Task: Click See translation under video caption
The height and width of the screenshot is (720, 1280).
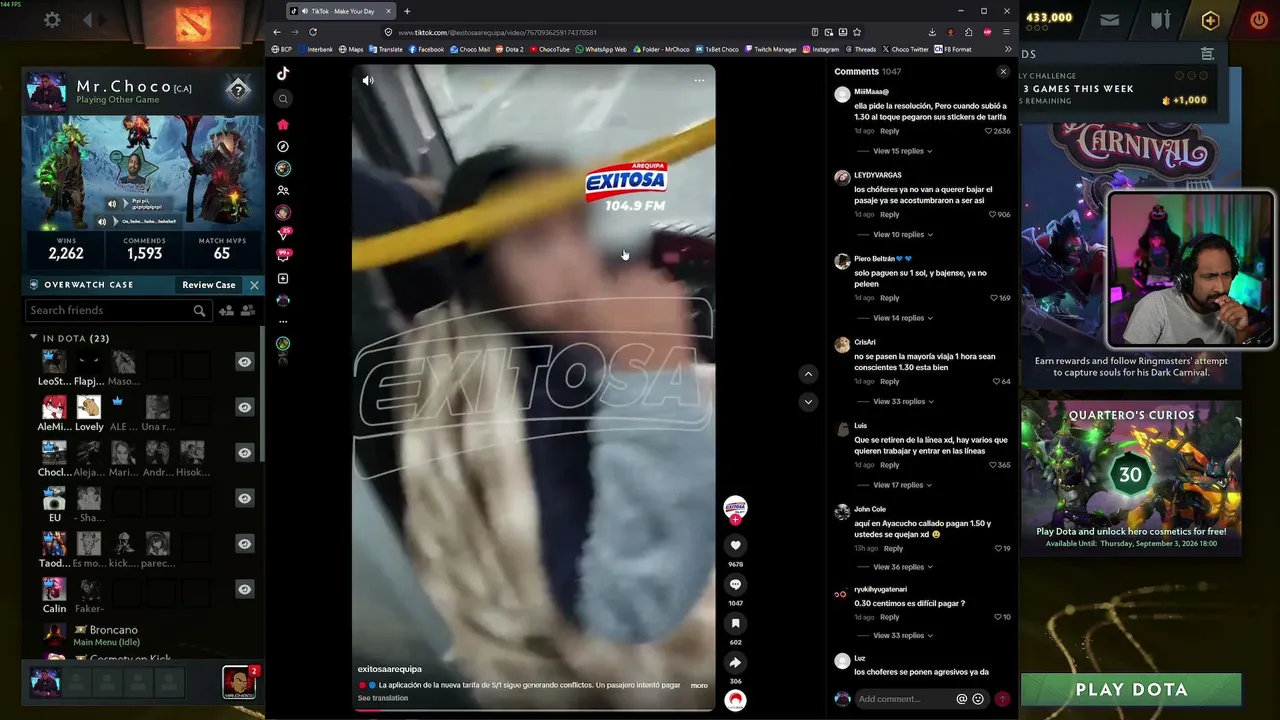Action: click(383, 698)
